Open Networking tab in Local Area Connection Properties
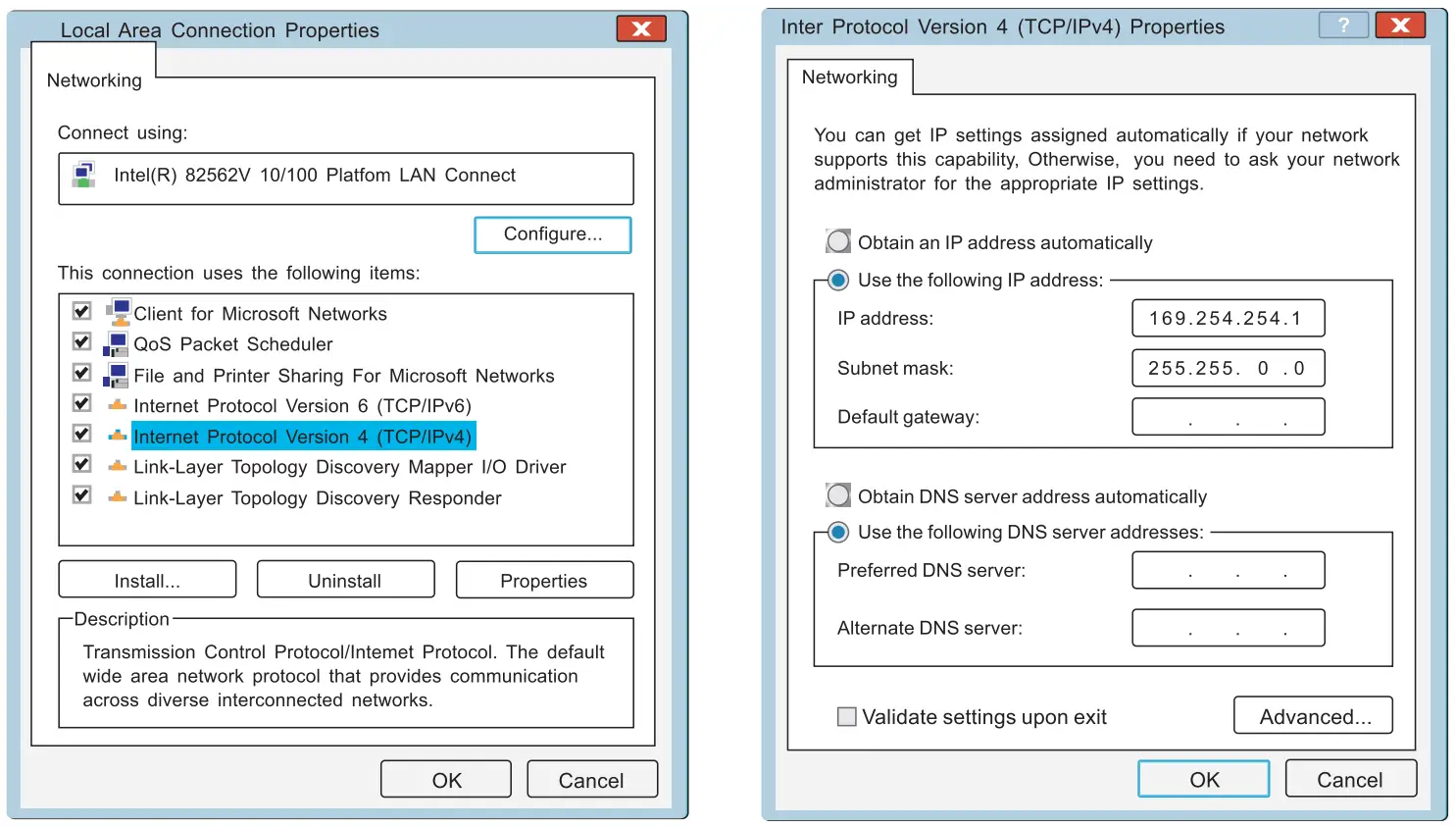 (94, 80)
